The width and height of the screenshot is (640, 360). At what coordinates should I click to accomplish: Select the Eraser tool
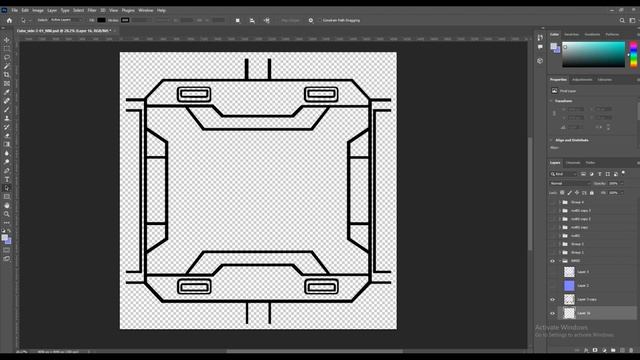click(7, 136)
